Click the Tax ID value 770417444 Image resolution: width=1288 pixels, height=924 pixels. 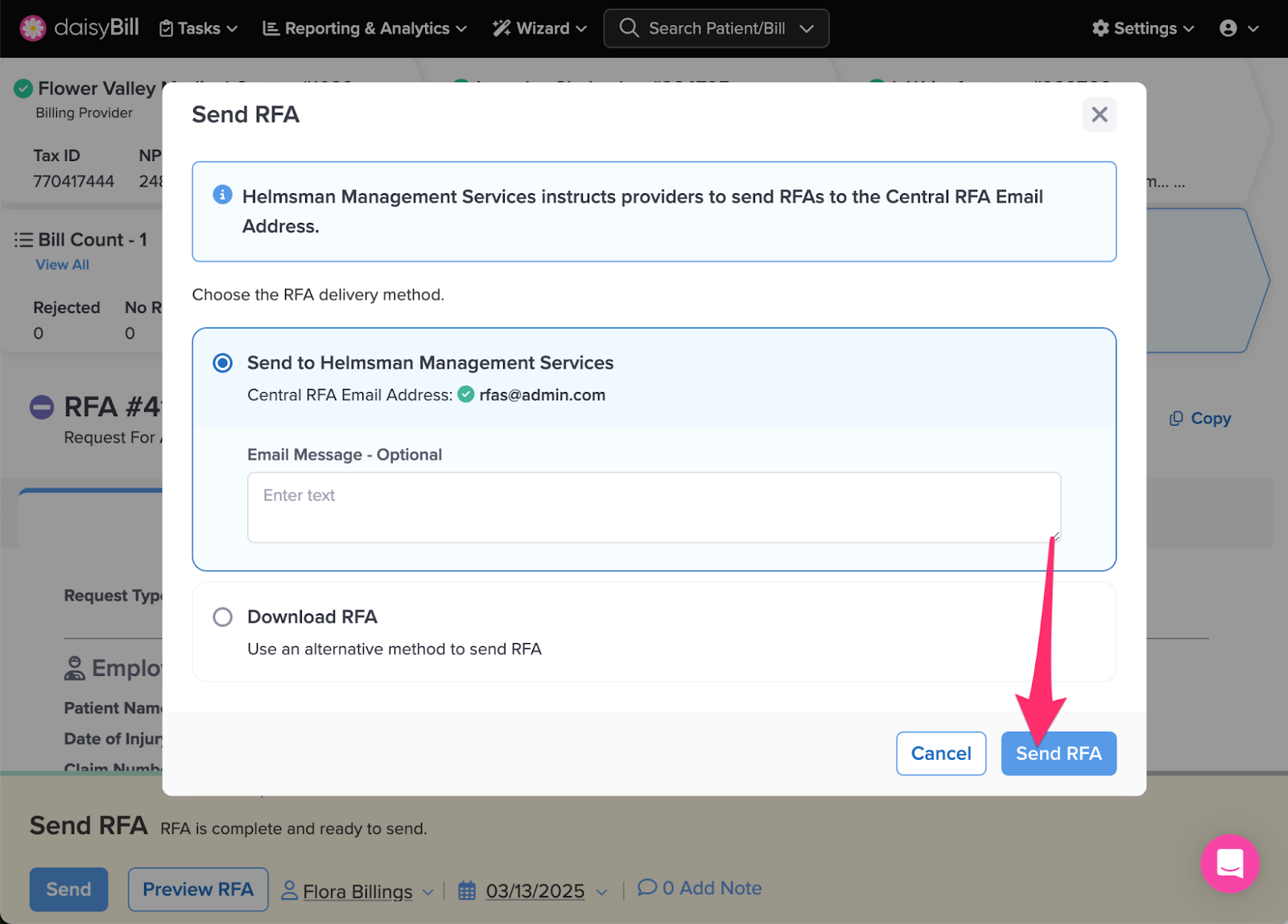tap(74, 181)
